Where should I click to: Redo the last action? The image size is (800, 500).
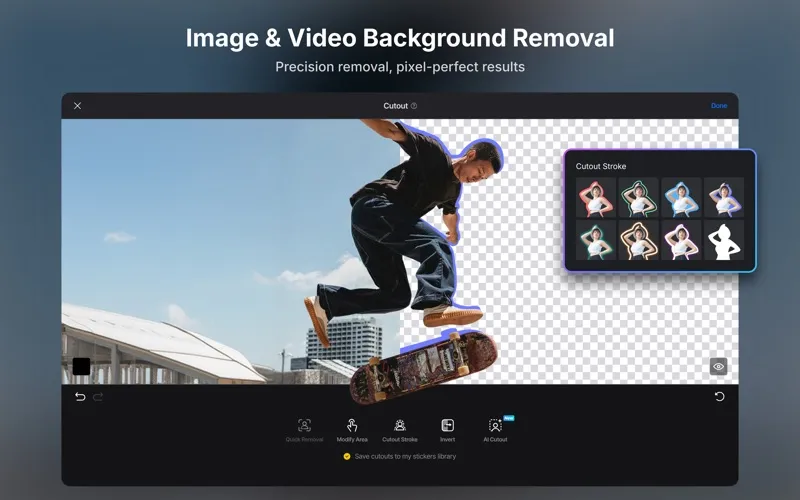tap(98, 396)
